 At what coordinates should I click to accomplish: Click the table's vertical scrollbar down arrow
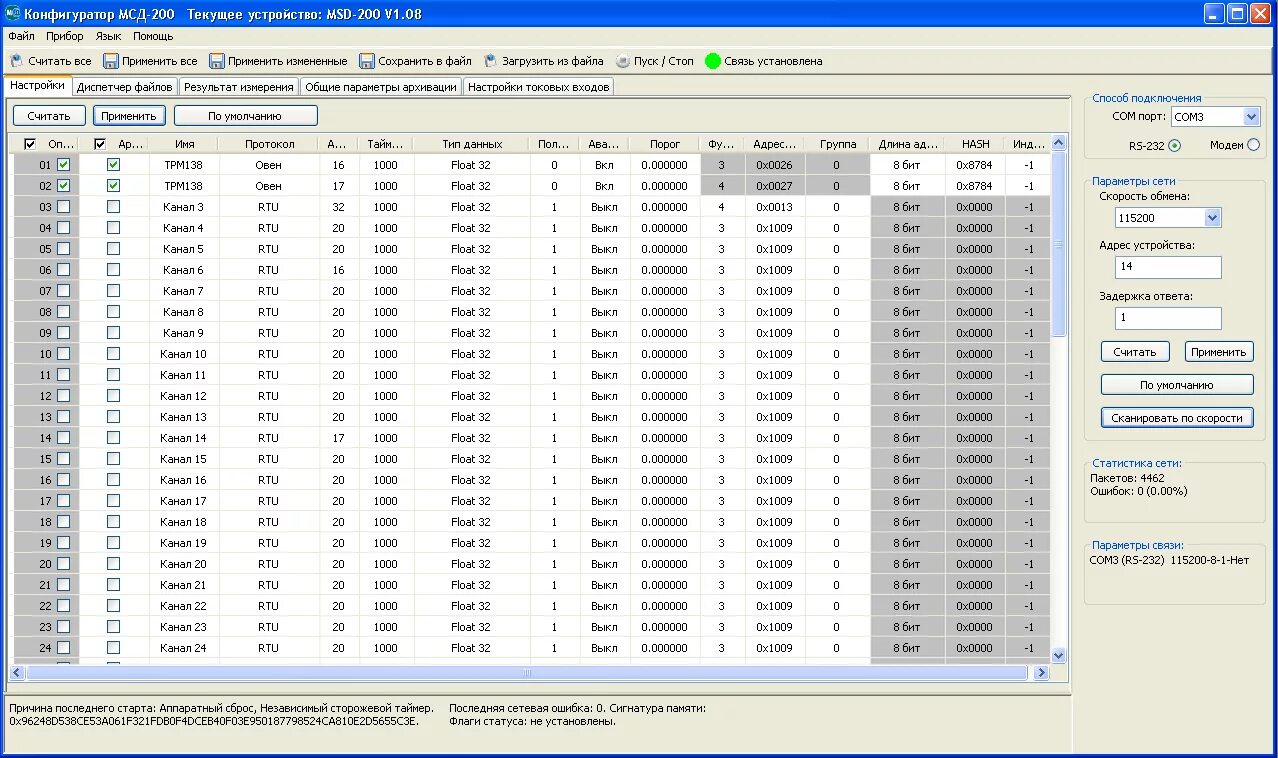click(1060, 656)
